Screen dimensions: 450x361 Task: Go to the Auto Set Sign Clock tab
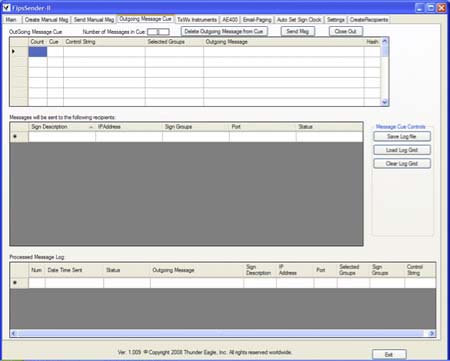point(299,20)
